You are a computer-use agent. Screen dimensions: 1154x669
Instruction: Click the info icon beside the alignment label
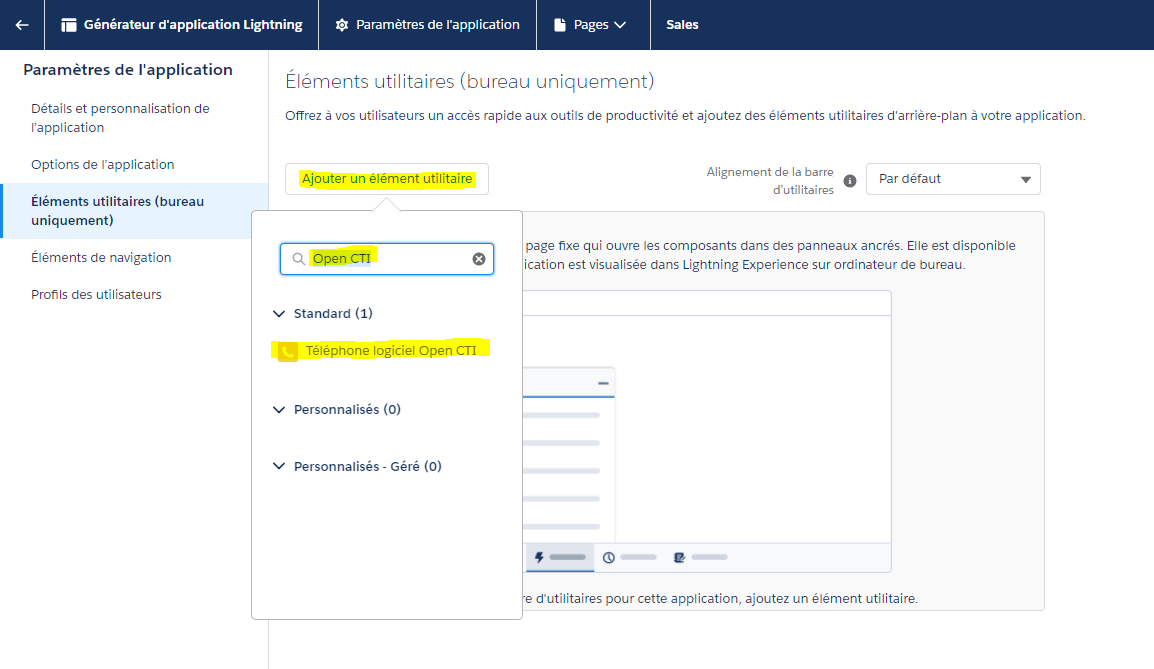[x=850, y=181]
